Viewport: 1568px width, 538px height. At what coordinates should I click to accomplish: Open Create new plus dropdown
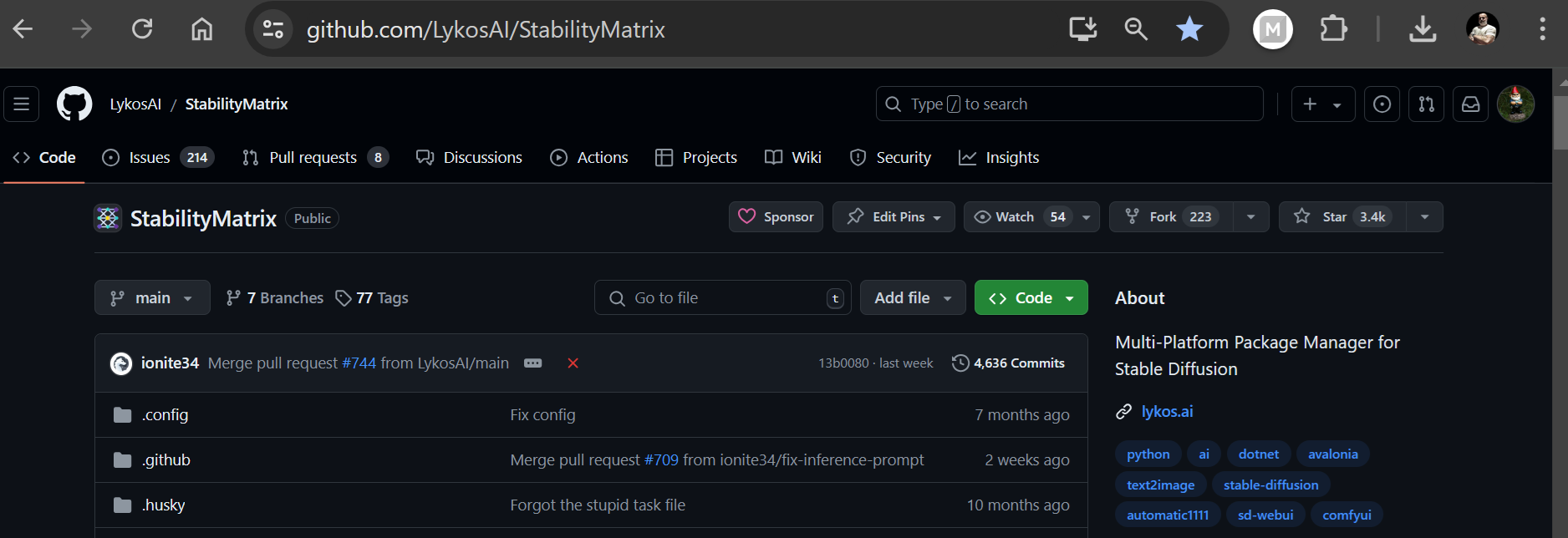[x=1322, y=104]
